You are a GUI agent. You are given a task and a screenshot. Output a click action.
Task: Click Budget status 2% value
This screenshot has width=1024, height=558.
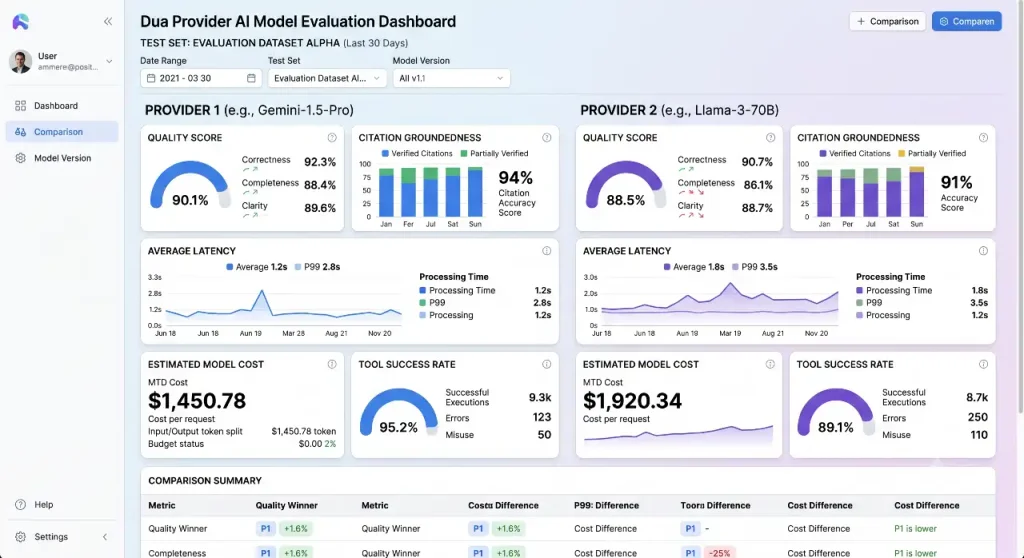(x=330, y=444)
